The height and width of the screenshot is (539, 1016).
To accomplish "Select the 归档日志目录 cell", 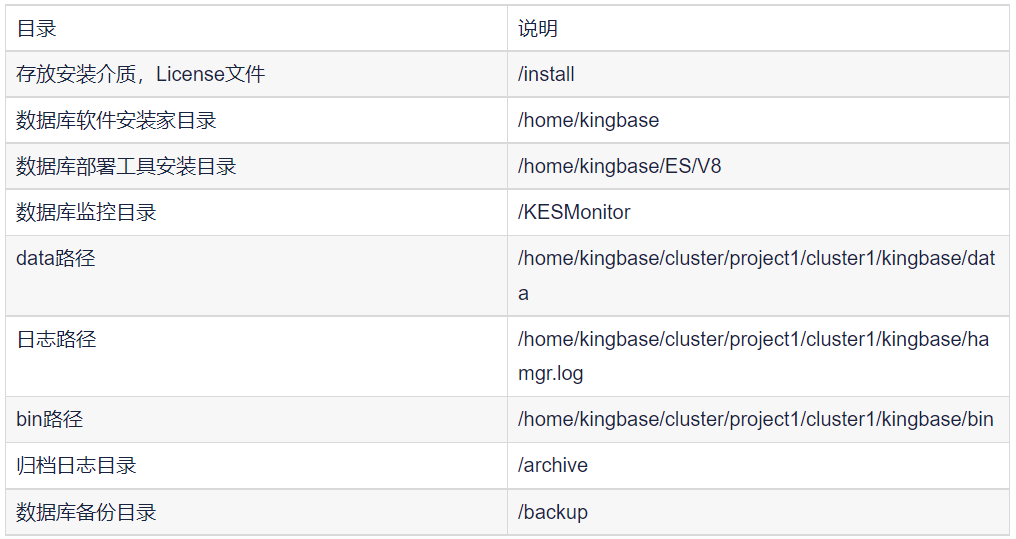I will (76, 466).
